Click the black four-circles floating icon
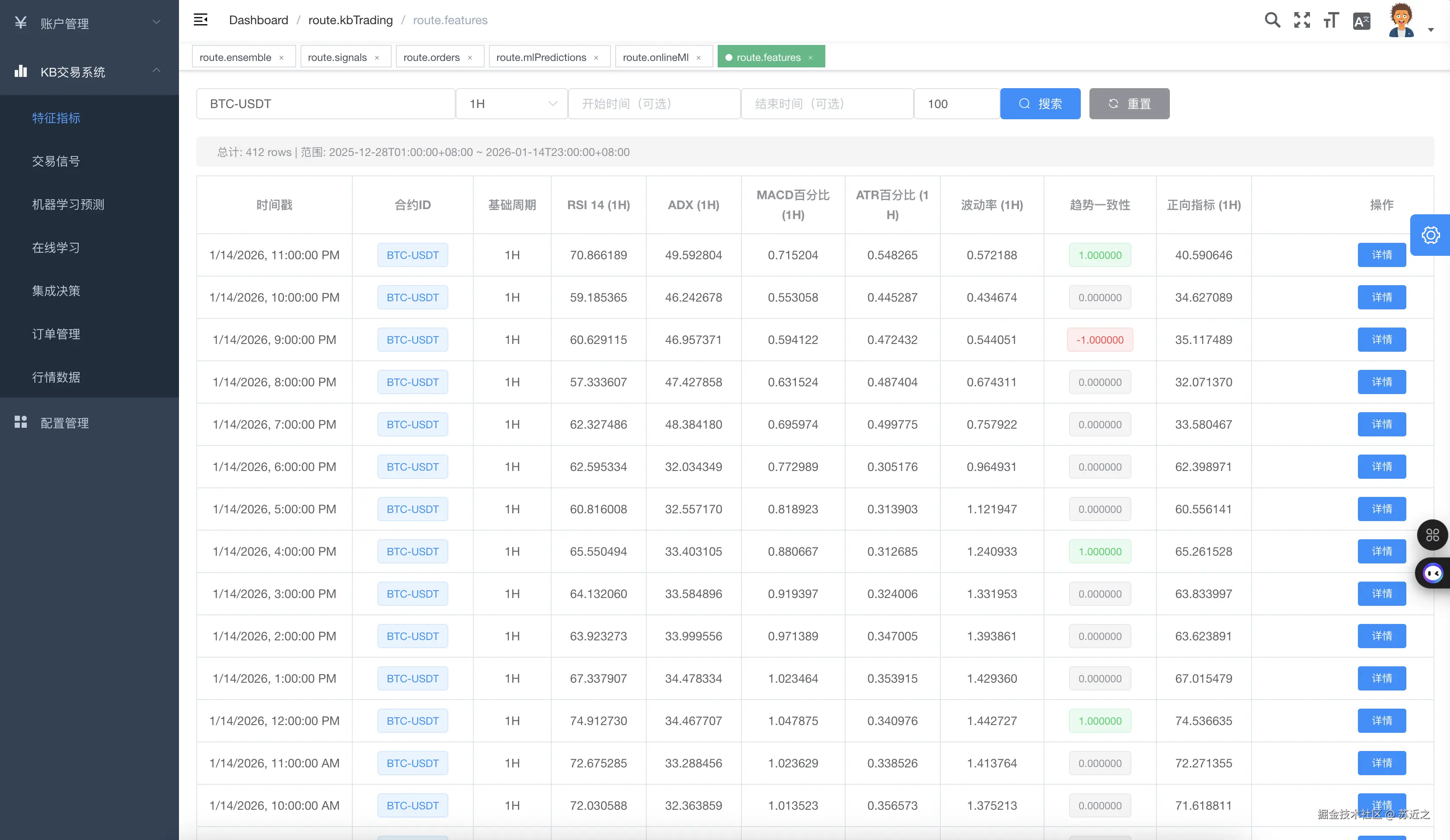1450x840 pixels. click(1432, 535)
